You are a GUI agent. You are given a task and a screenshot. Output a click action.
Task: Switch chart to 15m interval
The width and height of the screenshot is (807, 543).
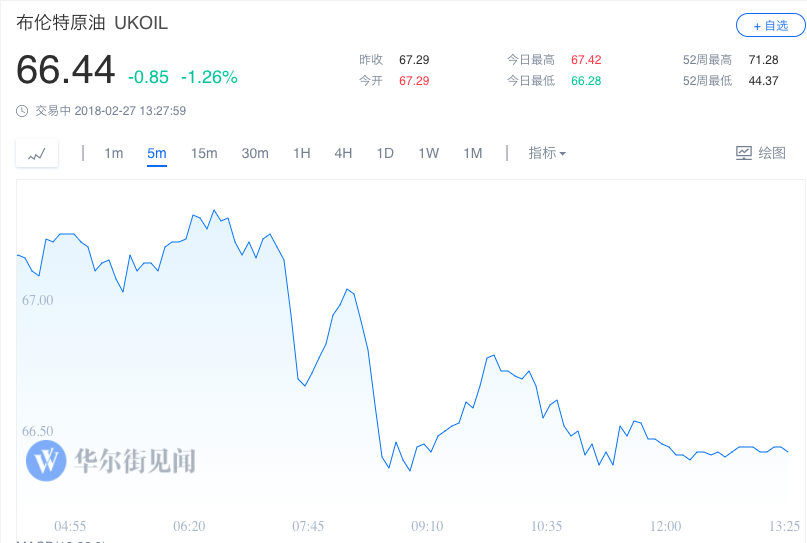coord(204,153)
